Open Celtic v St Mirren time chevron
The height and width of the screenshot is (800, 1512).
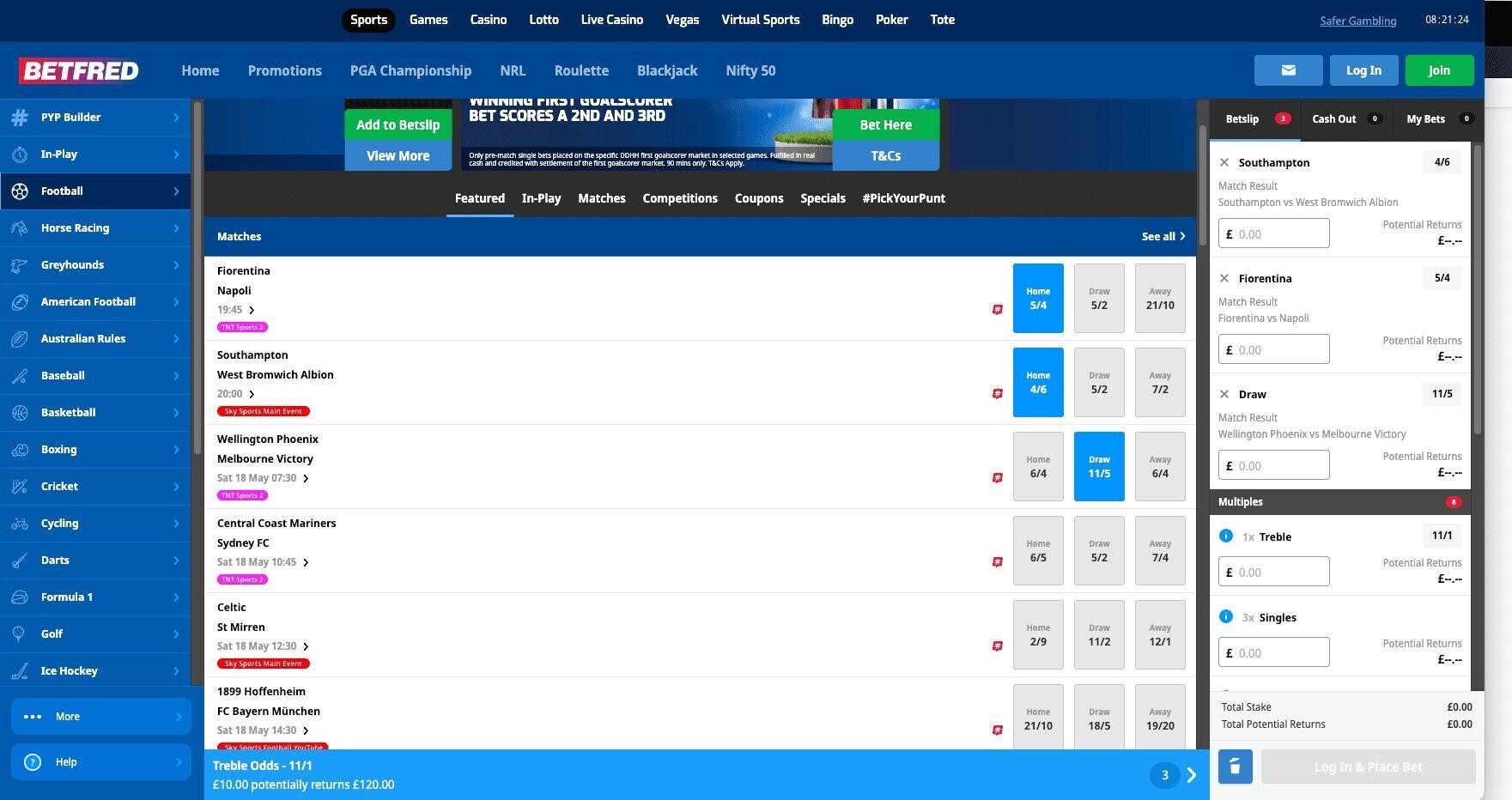coord(306,646)
